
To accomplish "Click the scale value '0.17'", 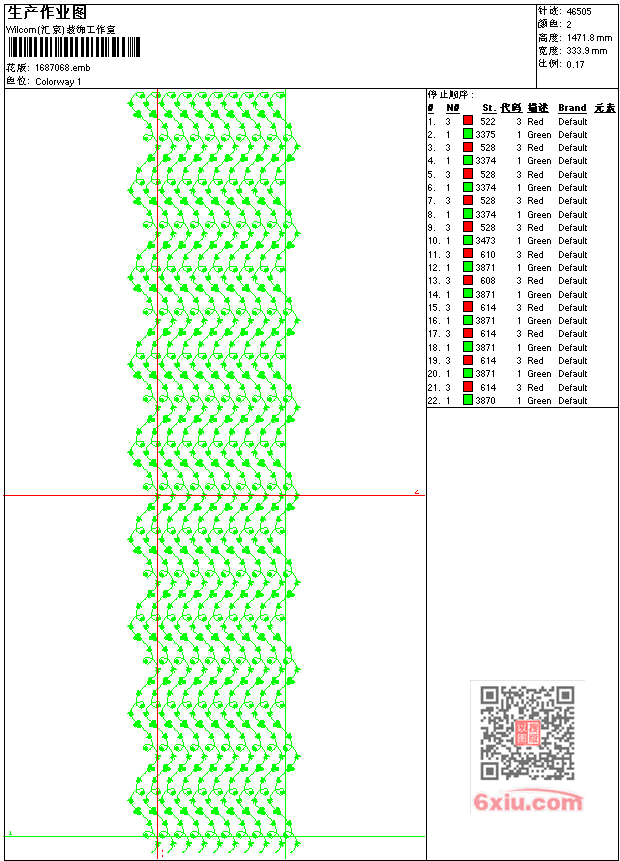I will point(576,64).
